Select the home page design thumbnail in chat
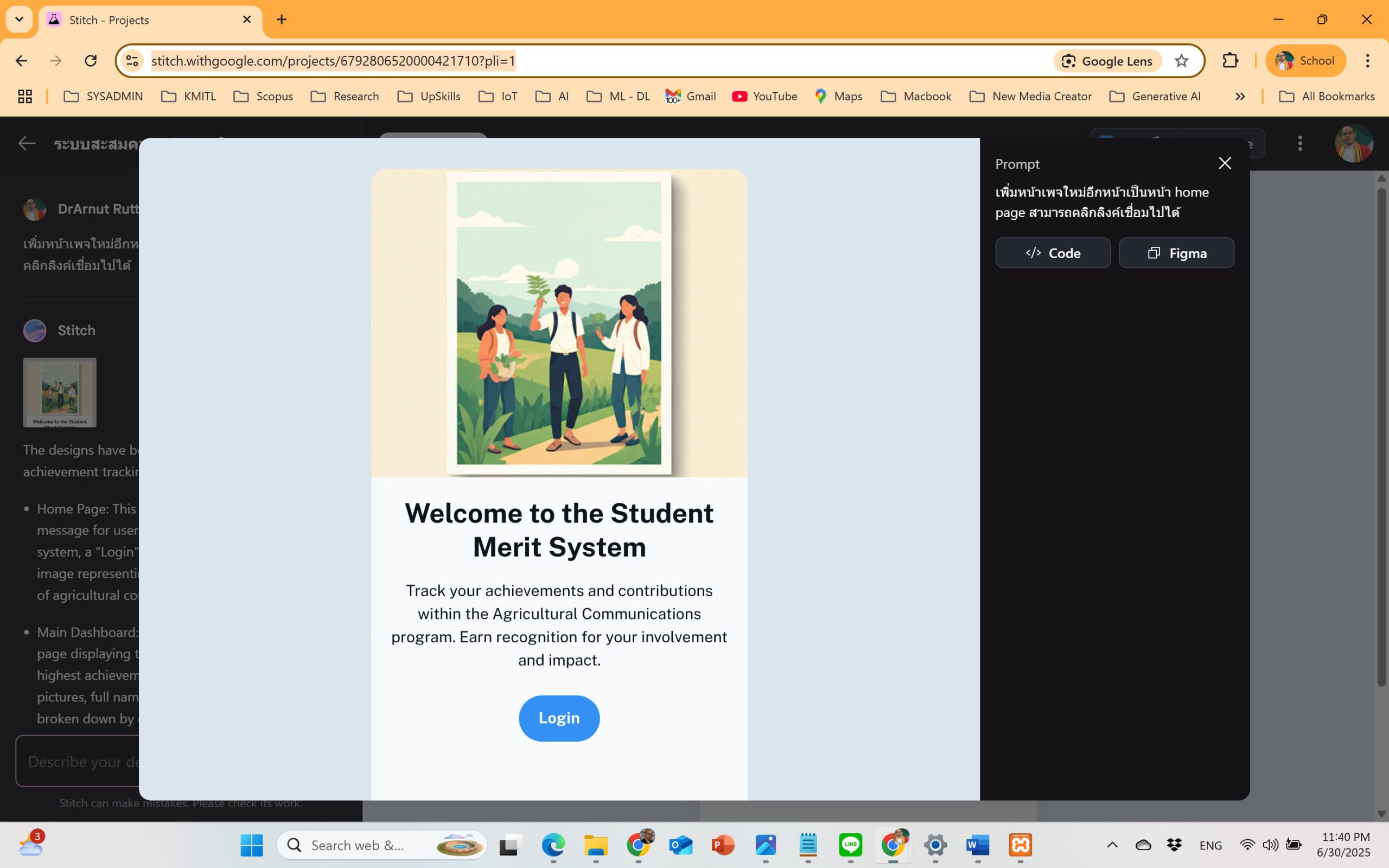This screenshot has height=868, width=1389. click(60, 393)
